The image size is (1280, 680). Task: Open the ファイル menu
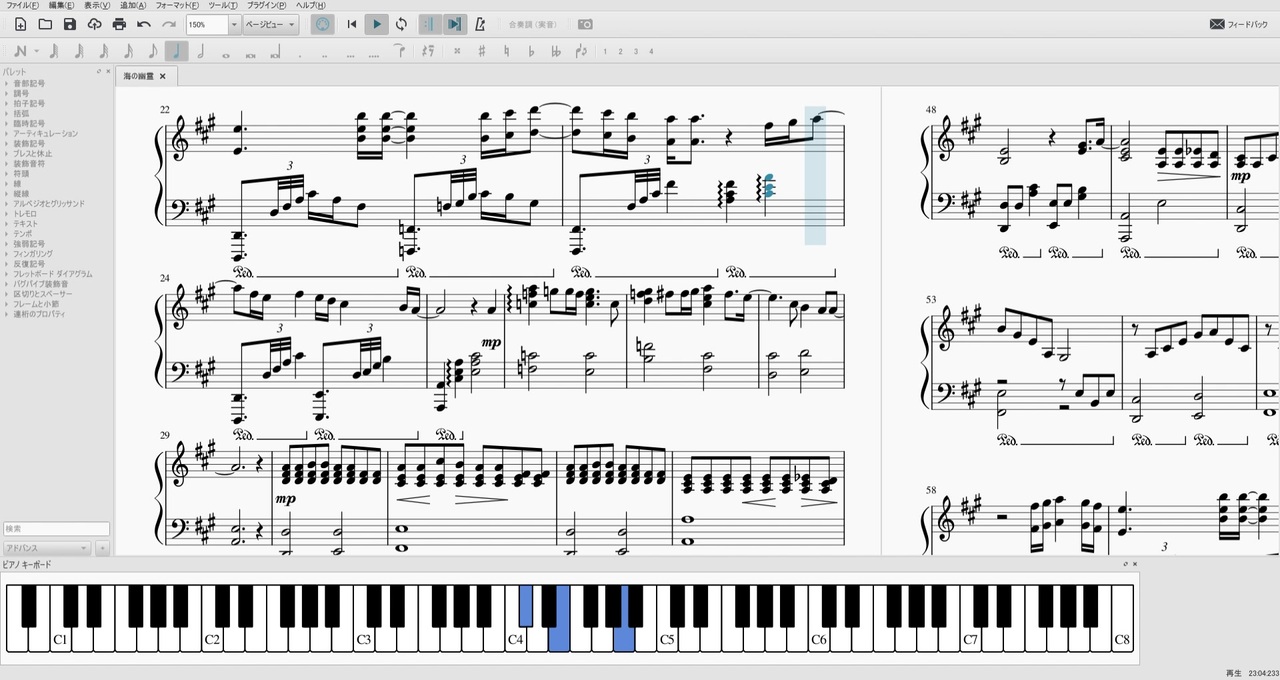tap(23, 5)
